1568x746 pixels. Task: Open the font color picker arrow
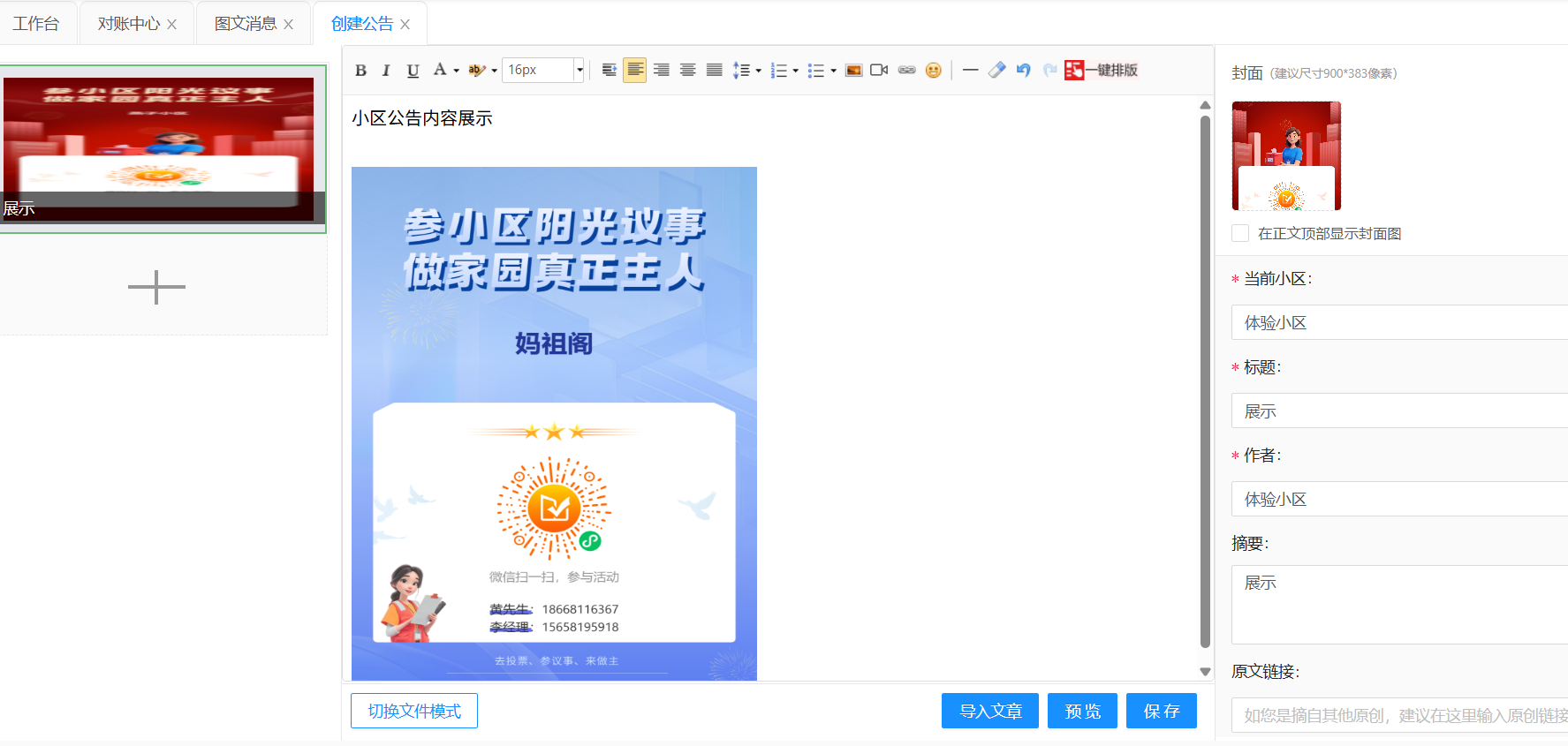456,71
